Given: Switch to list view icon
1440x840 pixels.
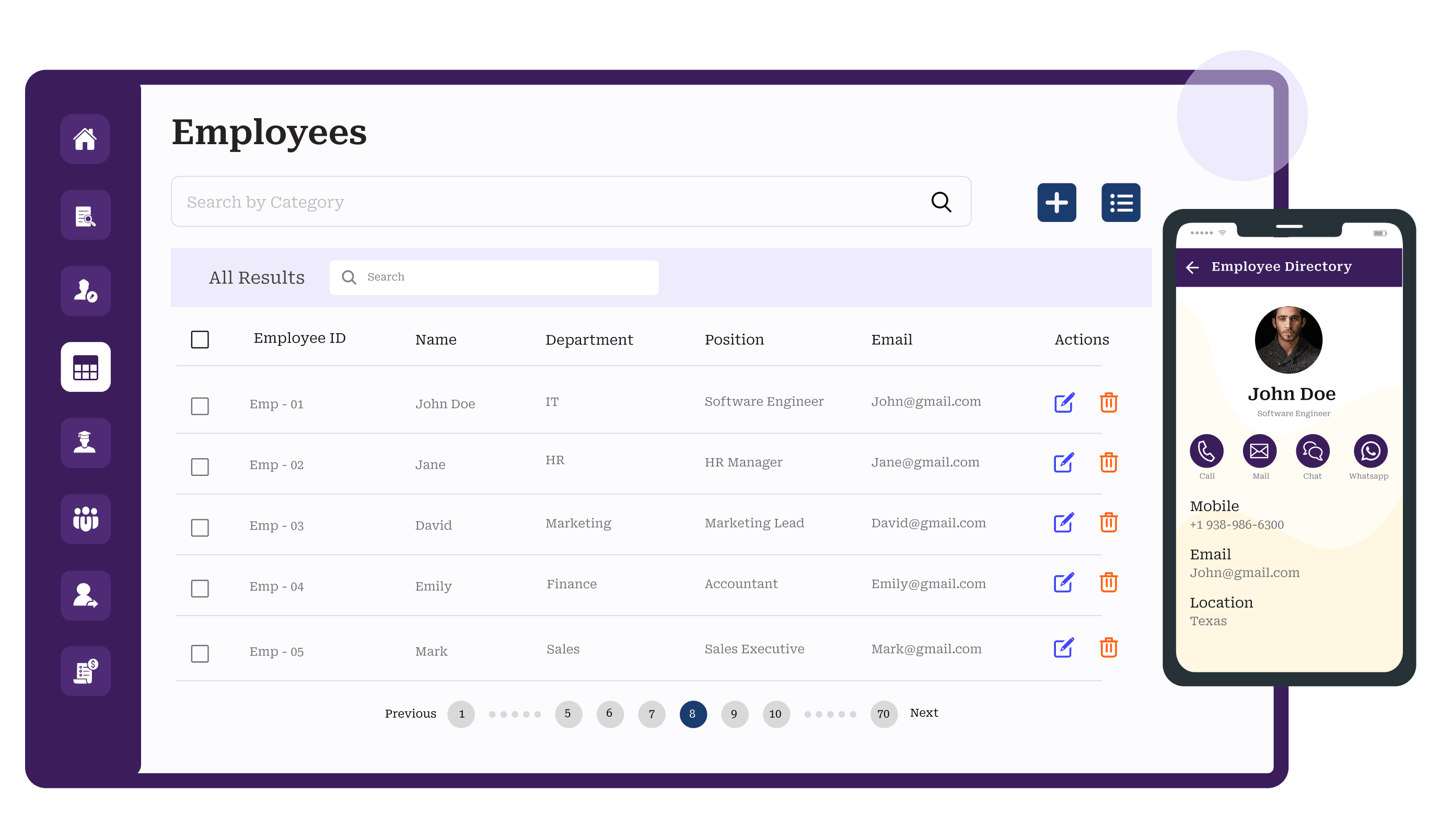Looking at the screenshot, I should tap(1121, 202).
